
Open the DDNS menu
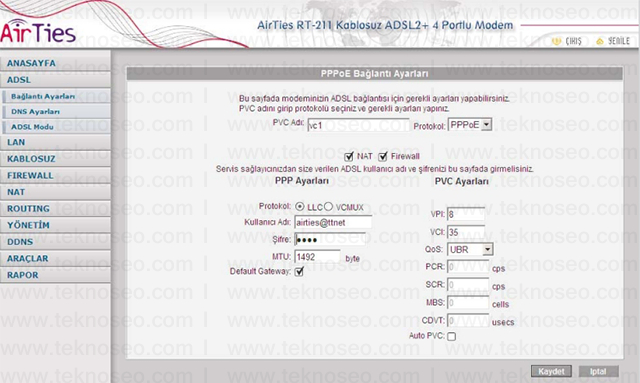coord(55,242)
